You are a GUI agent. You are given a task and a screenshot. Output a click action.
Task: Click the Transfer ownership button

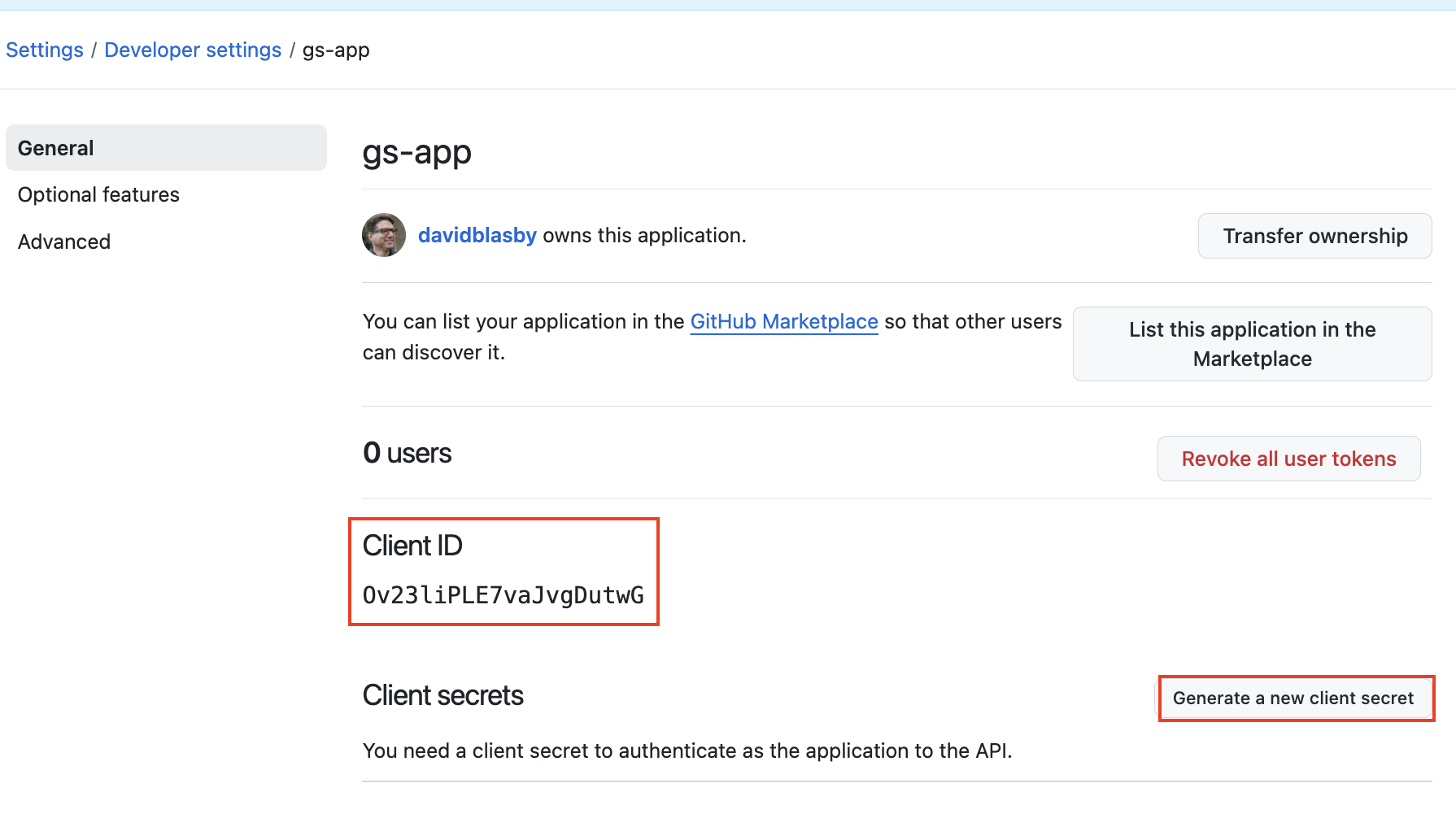click(x=1314, y=236)
